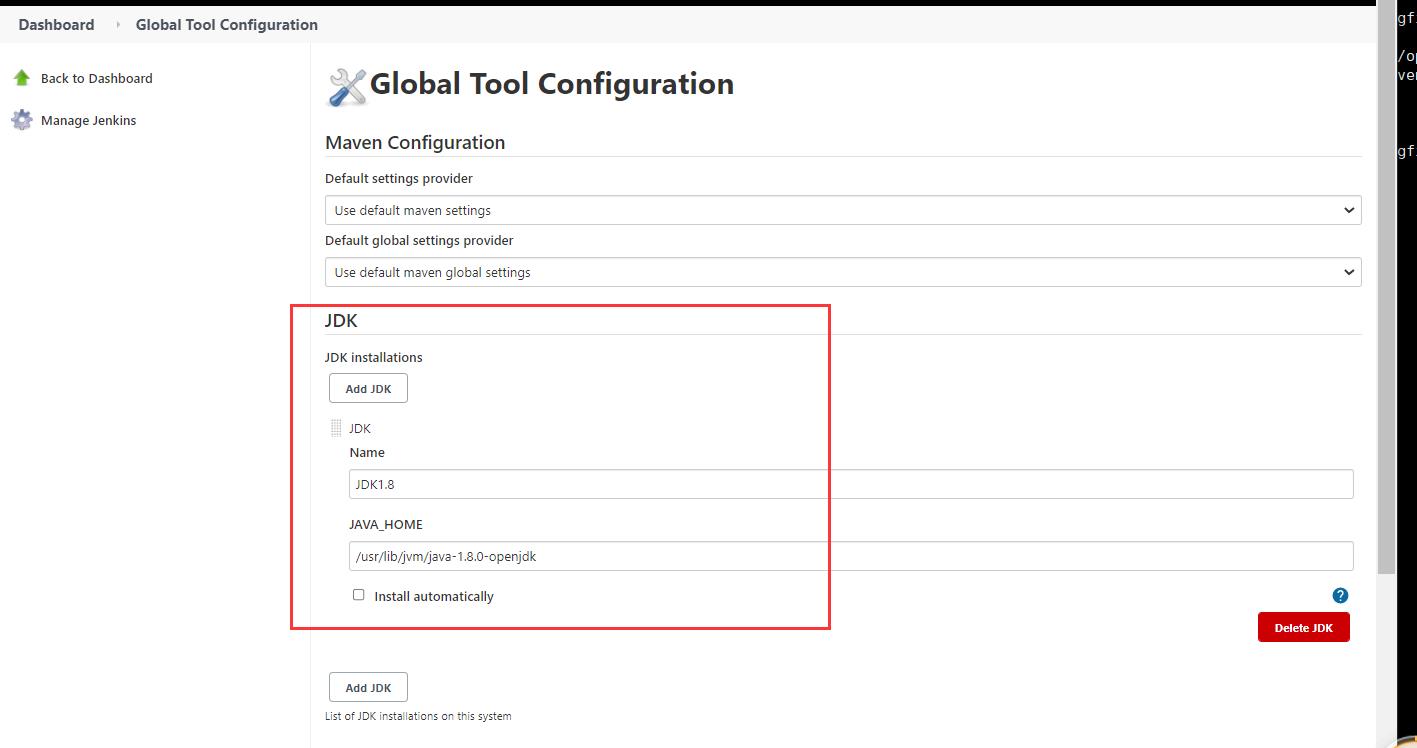This screenshot has height=748, width=1417.
Task: Focus the JAVA_HOME path input field
Action: point(851,556)
